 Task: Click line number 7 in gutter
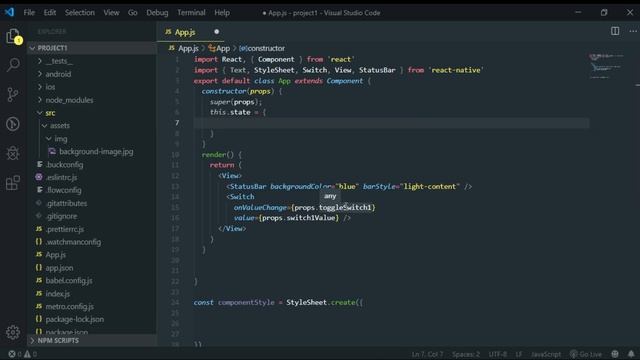177,123
